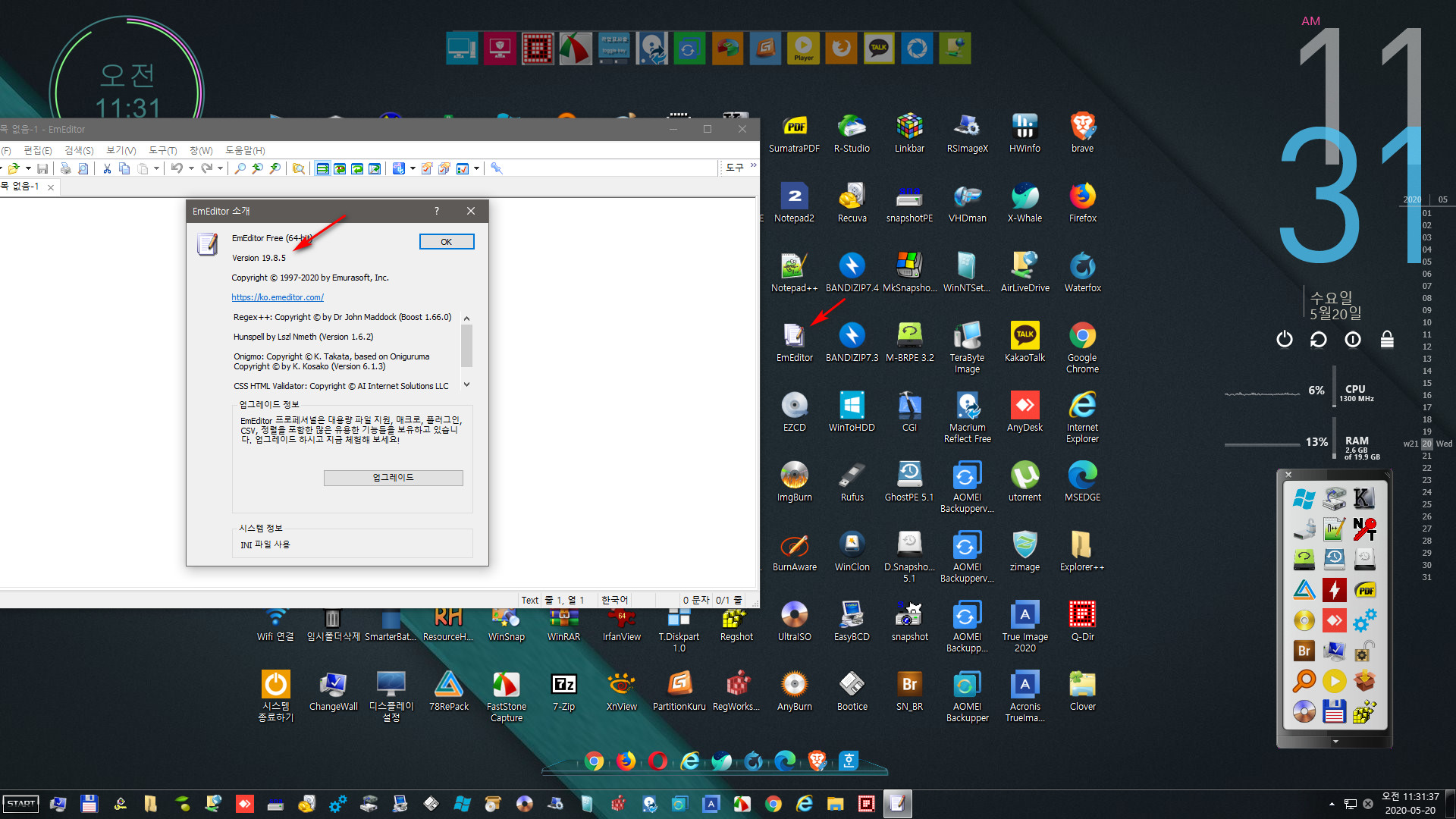Select the UltraISO desktop icon
The image size is (1456, 819).
point(794,621)
